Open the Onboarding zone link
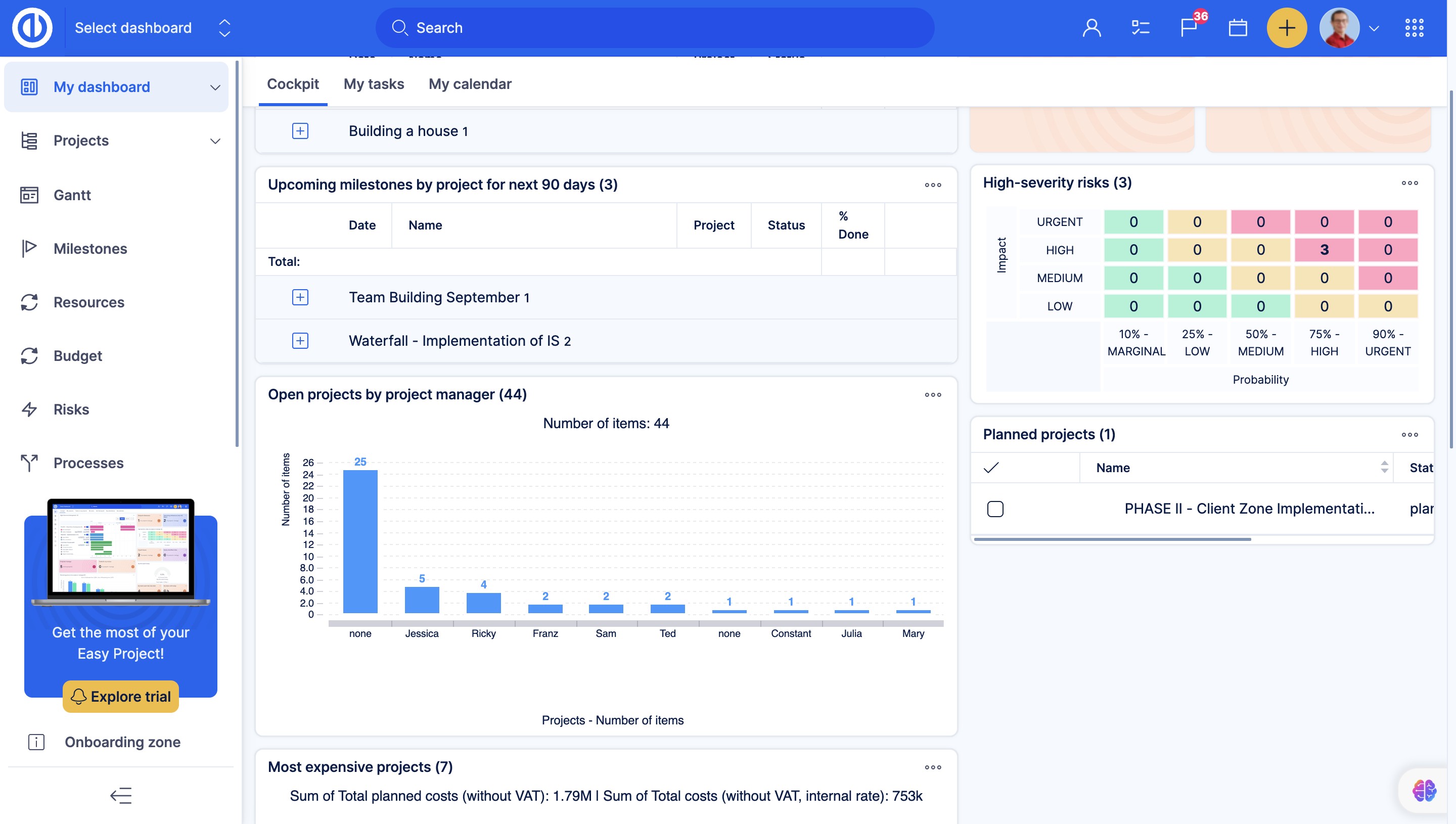Image resolution: width=1456 pixels, height=824 pixels. click(122, 742)
